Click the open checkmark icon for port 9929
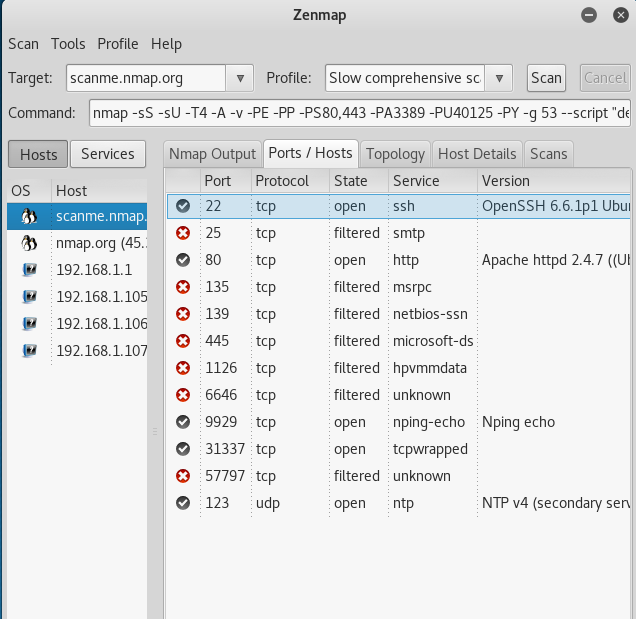The height and width of the screenshot is (619, 636). pos(183,422)
